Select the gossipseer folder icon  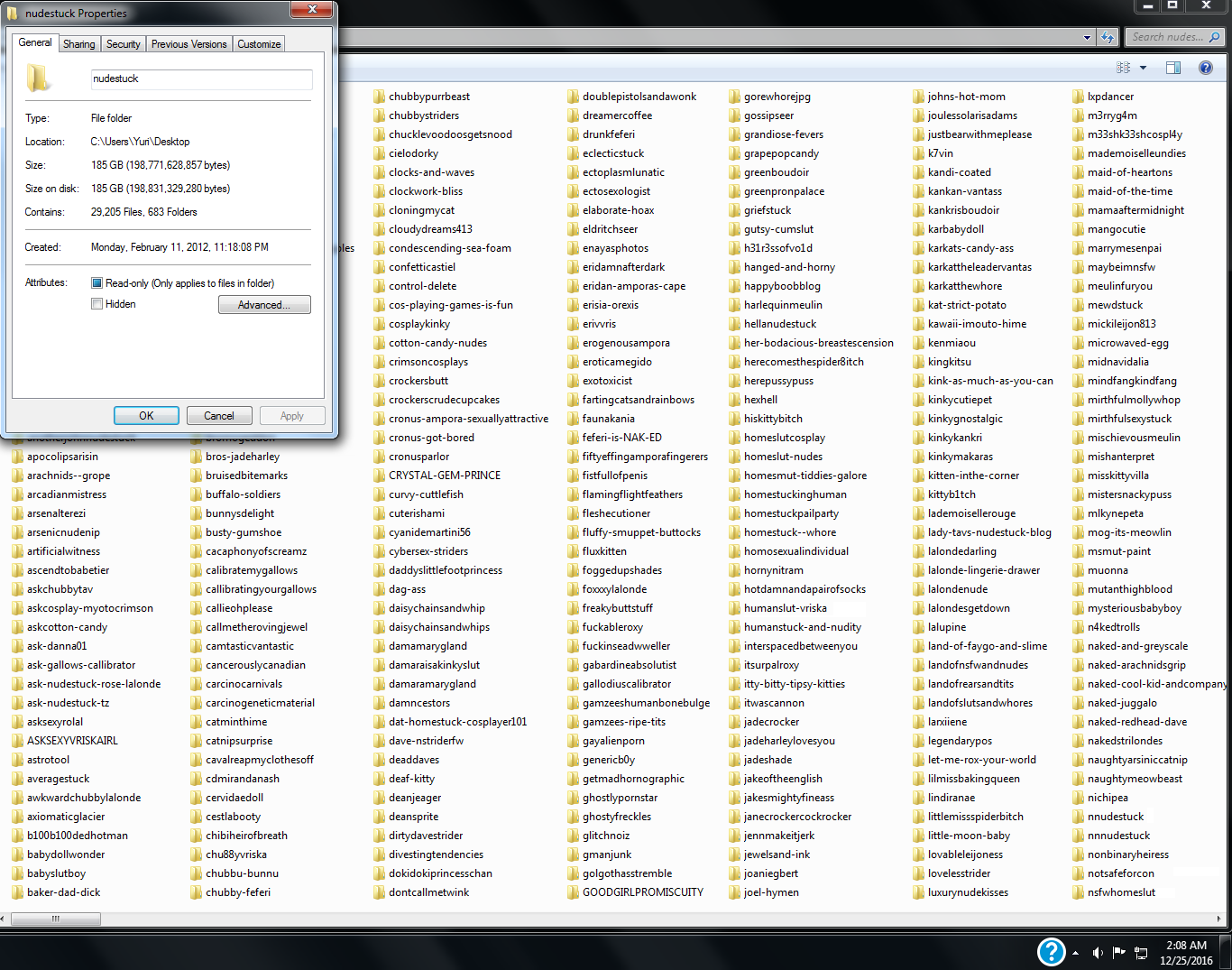(x=735, y=115)
